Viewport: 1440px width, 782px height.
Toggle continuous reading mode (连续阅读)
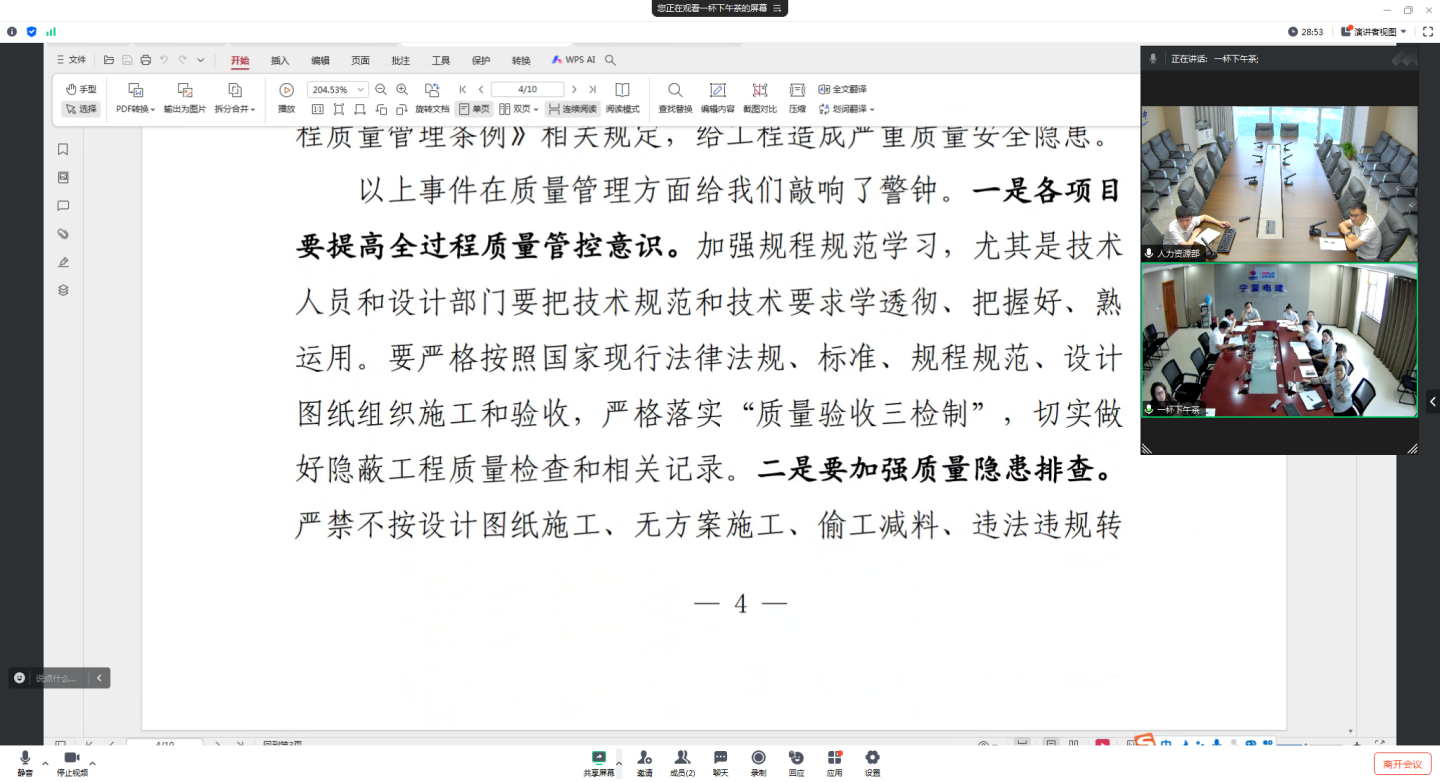pos(573,109)
